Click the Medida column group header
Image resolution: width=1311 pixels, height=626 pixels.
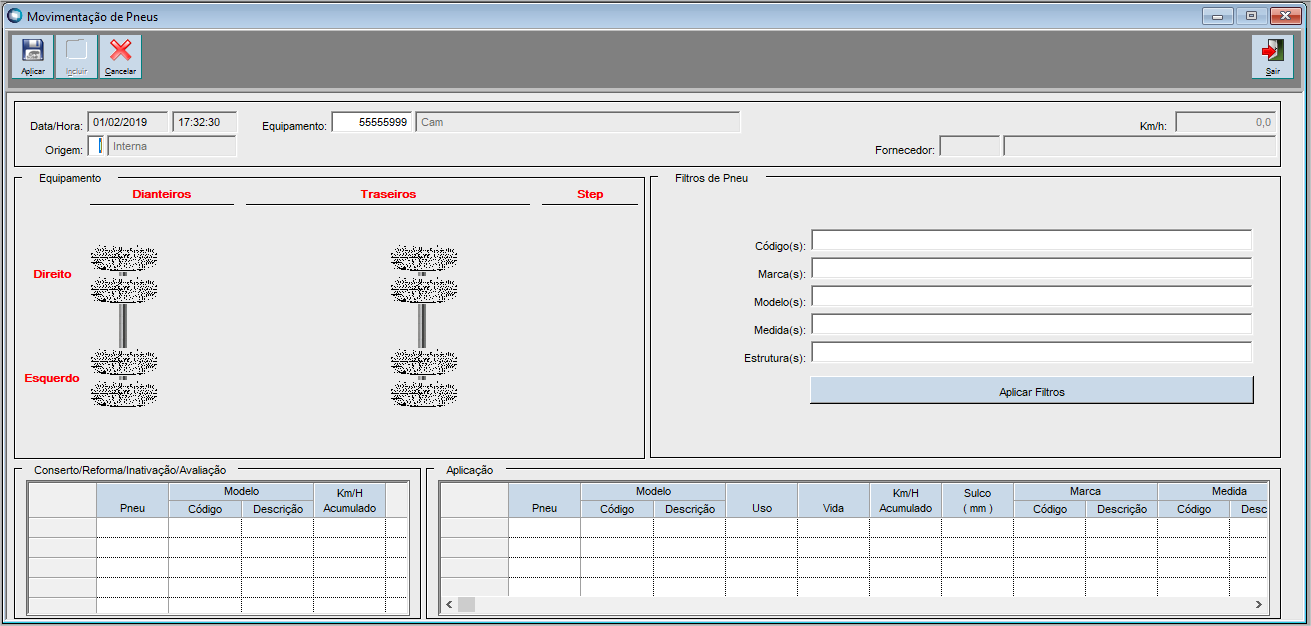(1213, 491)
